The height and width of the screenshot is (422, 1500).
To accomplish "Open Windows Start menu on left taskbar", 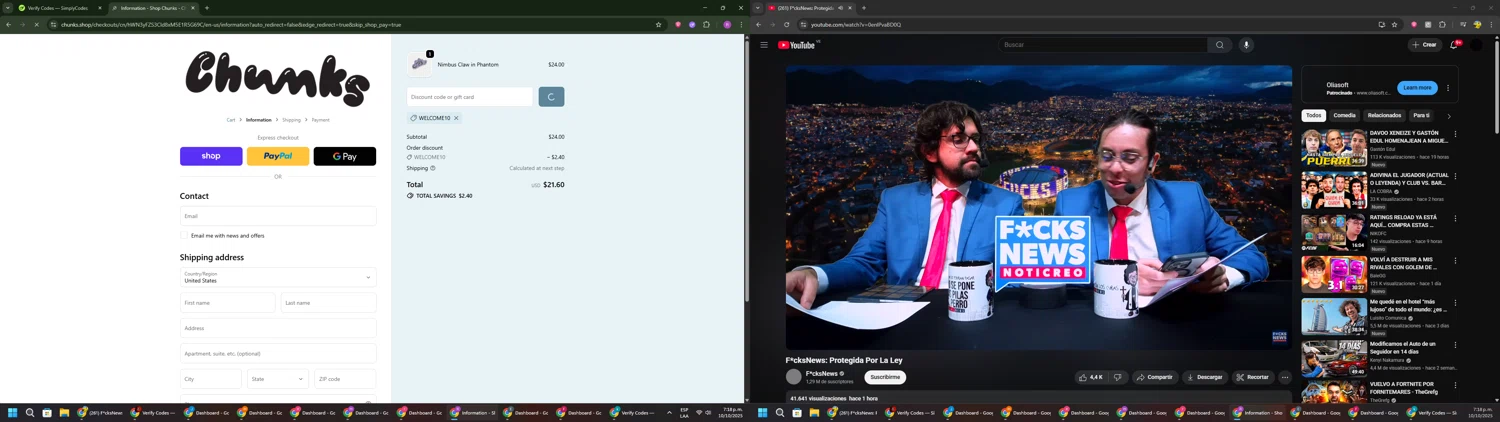I will click(13, 412).
